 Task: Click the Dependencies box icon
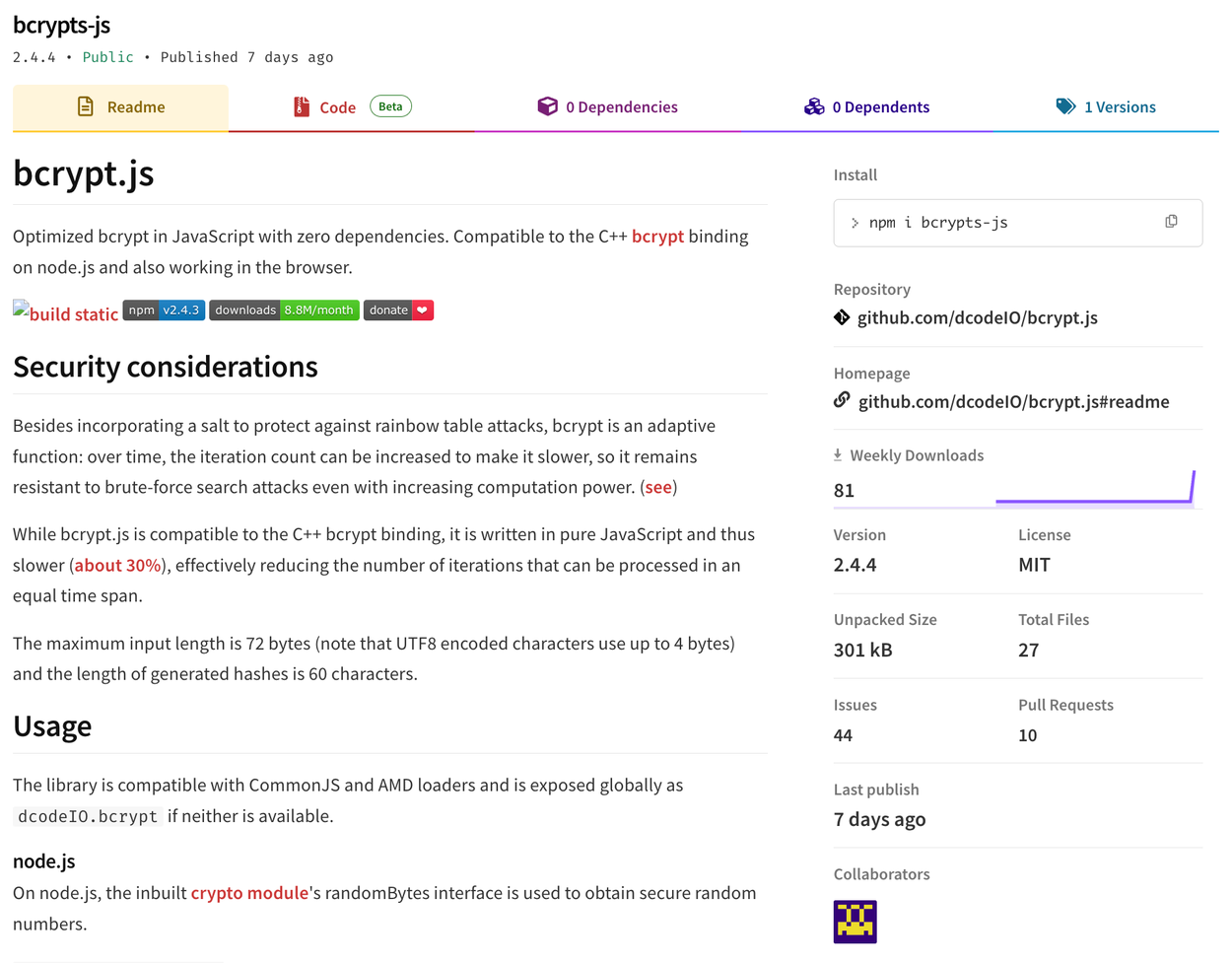pos(548,106)
